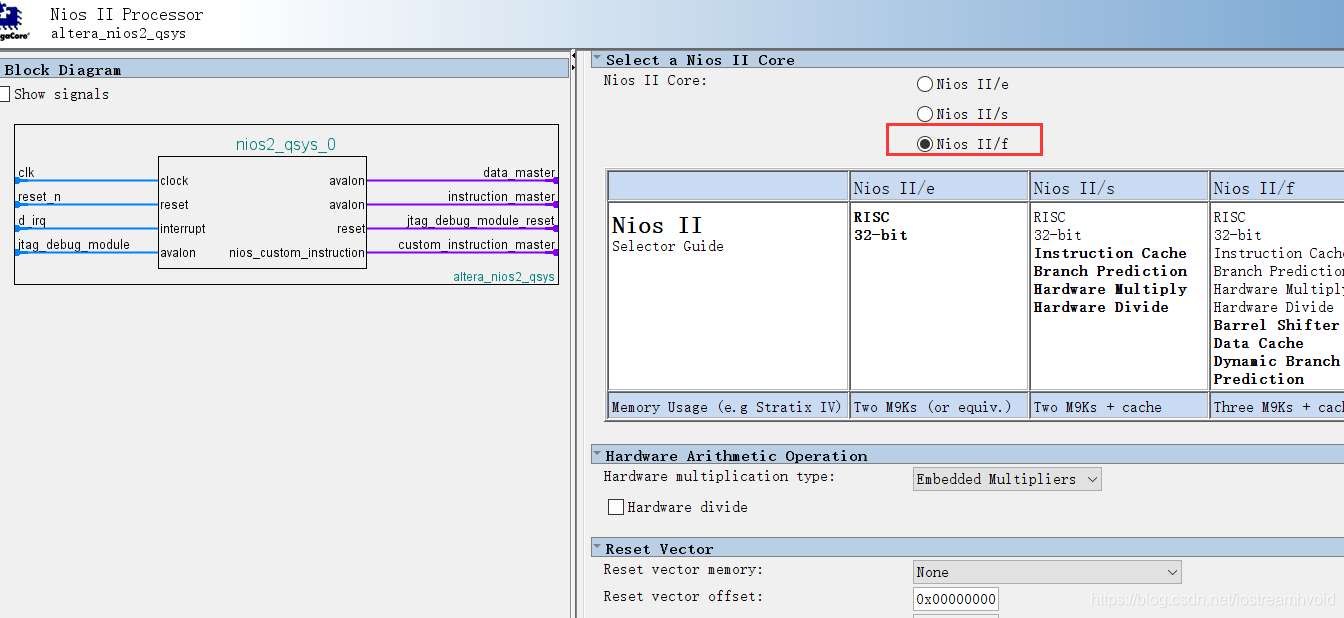Screen dimensions: 1344x618
Task: Select the Nios II/f core radio button
Action: tap(925, 144)
